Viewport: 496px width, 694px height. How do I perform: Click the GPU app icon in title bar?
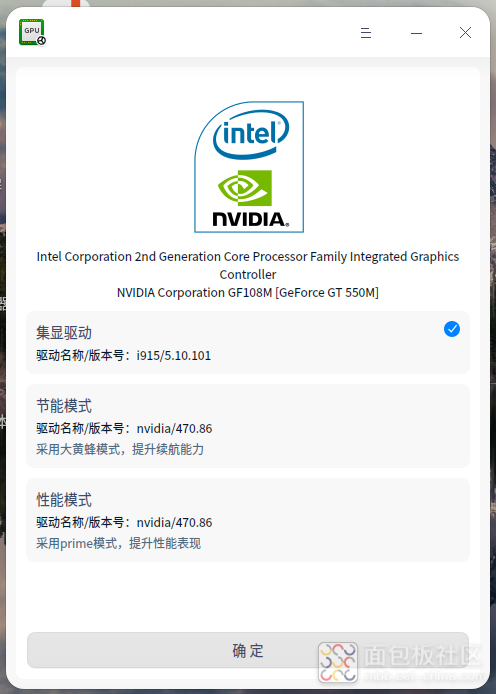pyautogui.click(x=32, y=32)
